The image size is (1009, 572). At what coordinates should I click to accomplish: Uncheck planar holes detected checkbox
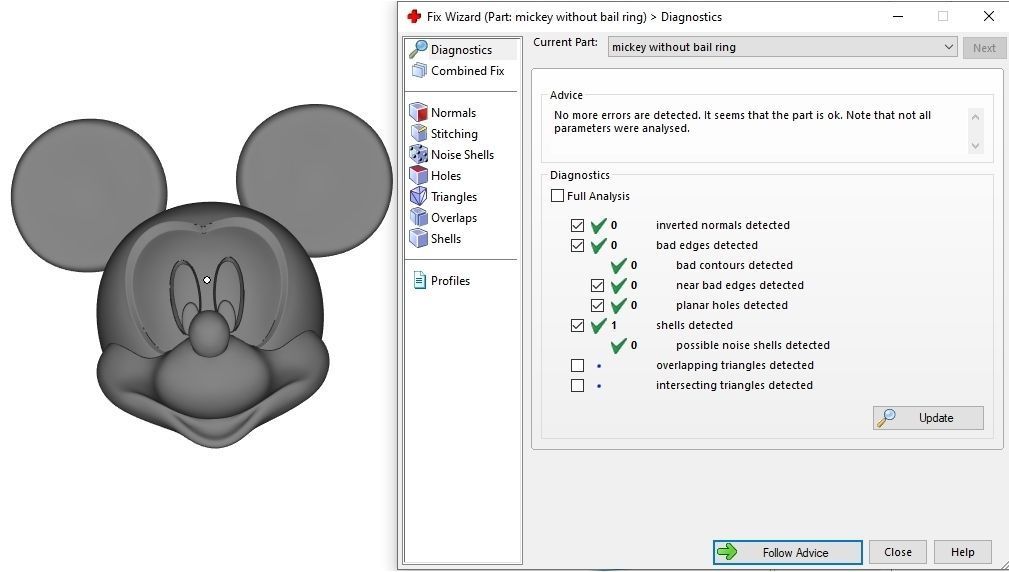pos(597,305)
